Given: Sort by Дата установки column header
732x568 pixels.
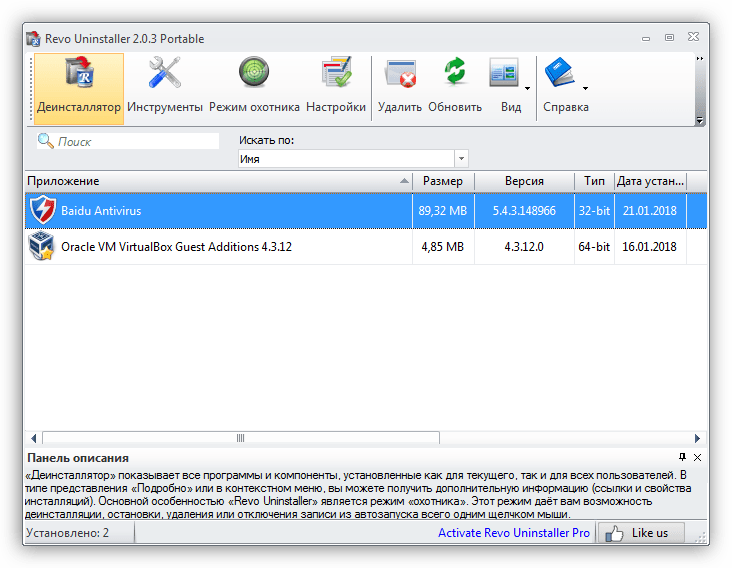Looking at the screenshot, I should tap(650, 181).
